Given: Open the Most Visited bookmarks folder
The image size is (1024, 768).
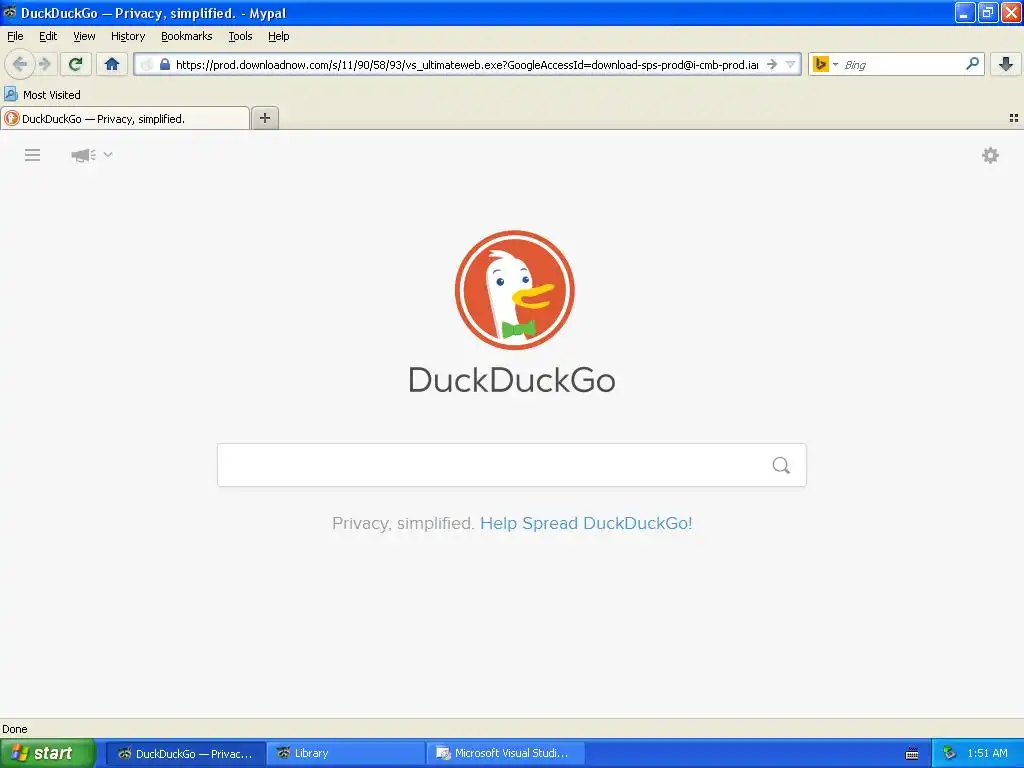Looking at the screenshot, I should click(x=42, y=95).
